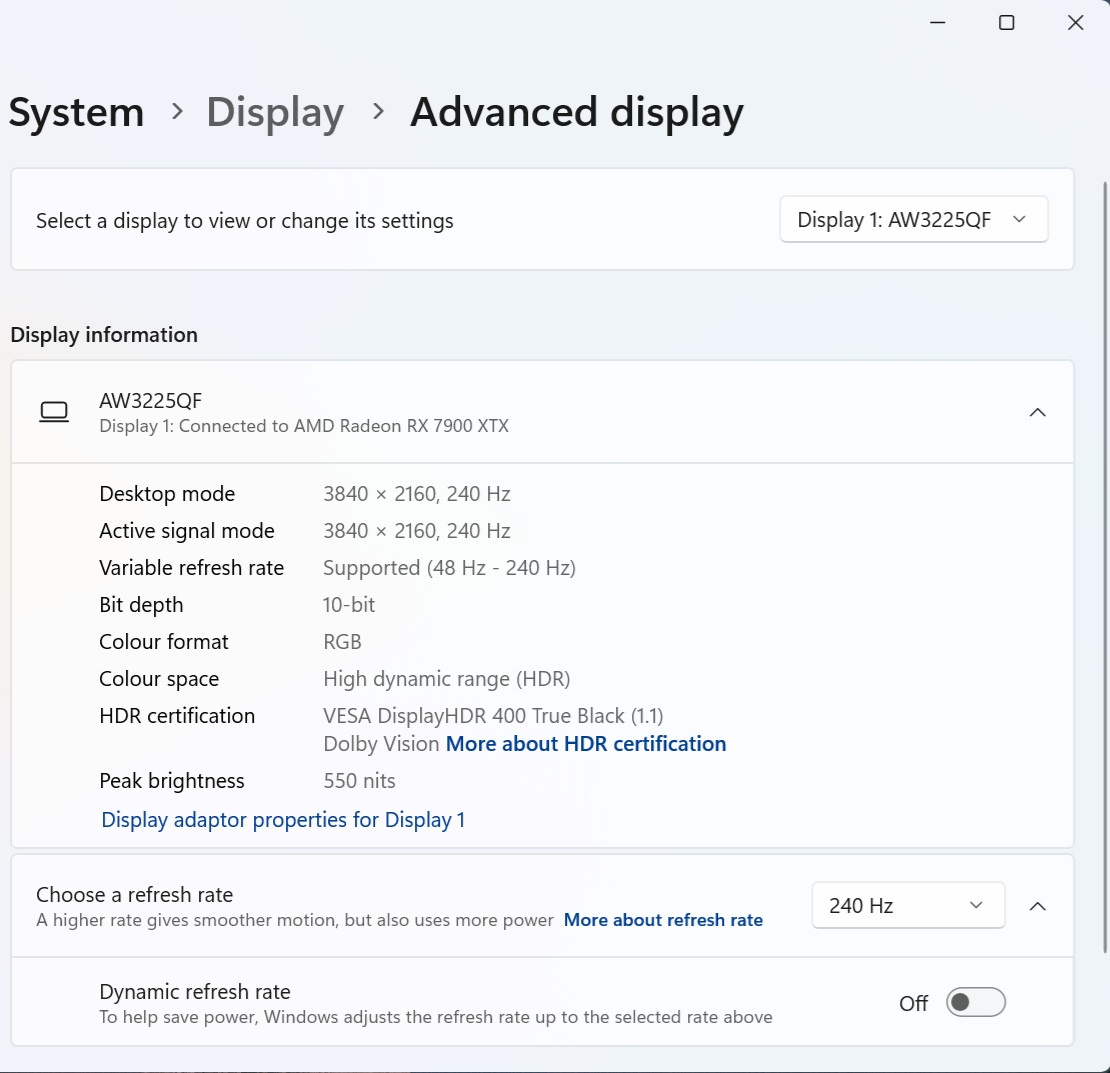Viewport: 1110px width, 1073px height.
Task: Open More about HDR certification link
Action: [x=586, y=744]
